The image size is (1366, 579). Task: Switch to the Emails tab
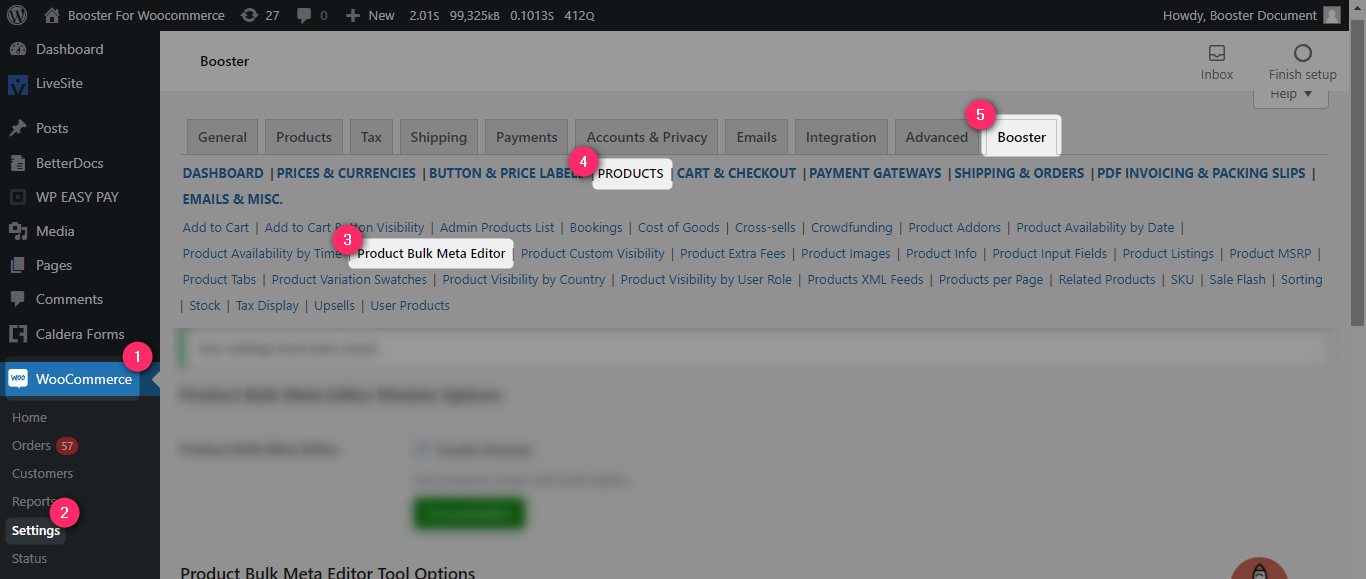pyautogui.click(x=756, y=137)
